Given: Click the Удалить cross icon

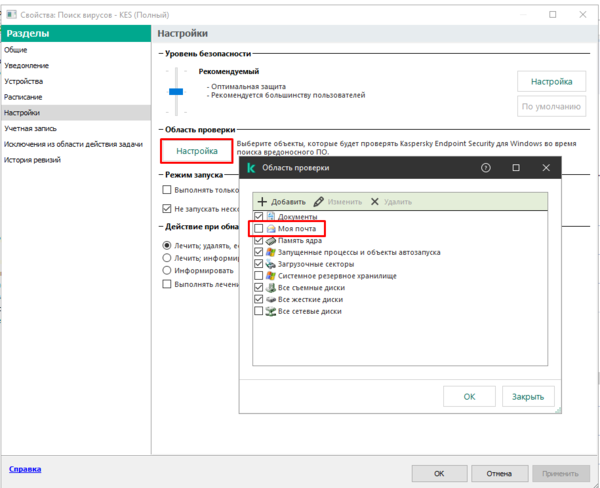Looking at the screenshot, I should (x=375, y=202).
